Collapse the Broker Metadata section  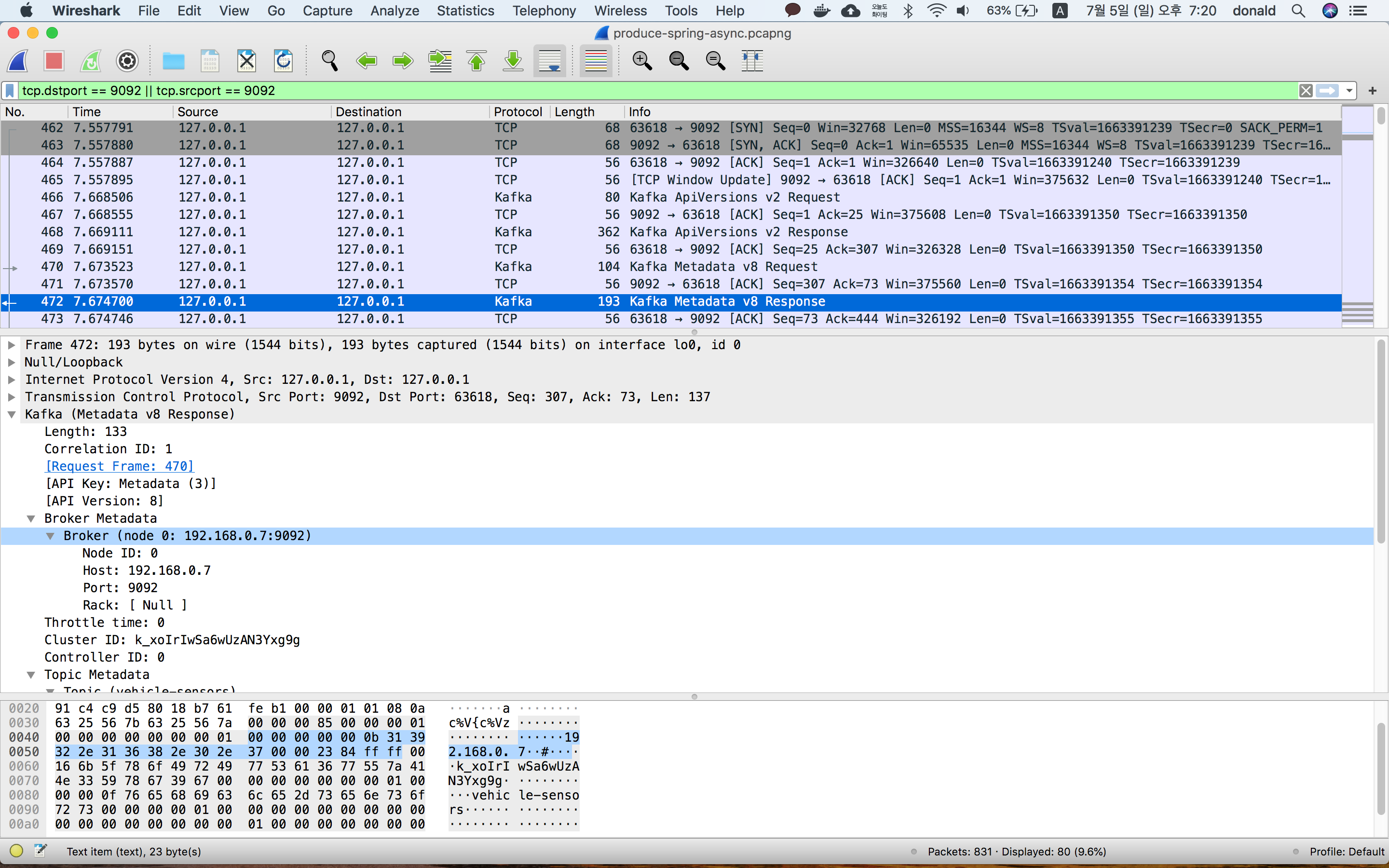(x=31, y=518)
